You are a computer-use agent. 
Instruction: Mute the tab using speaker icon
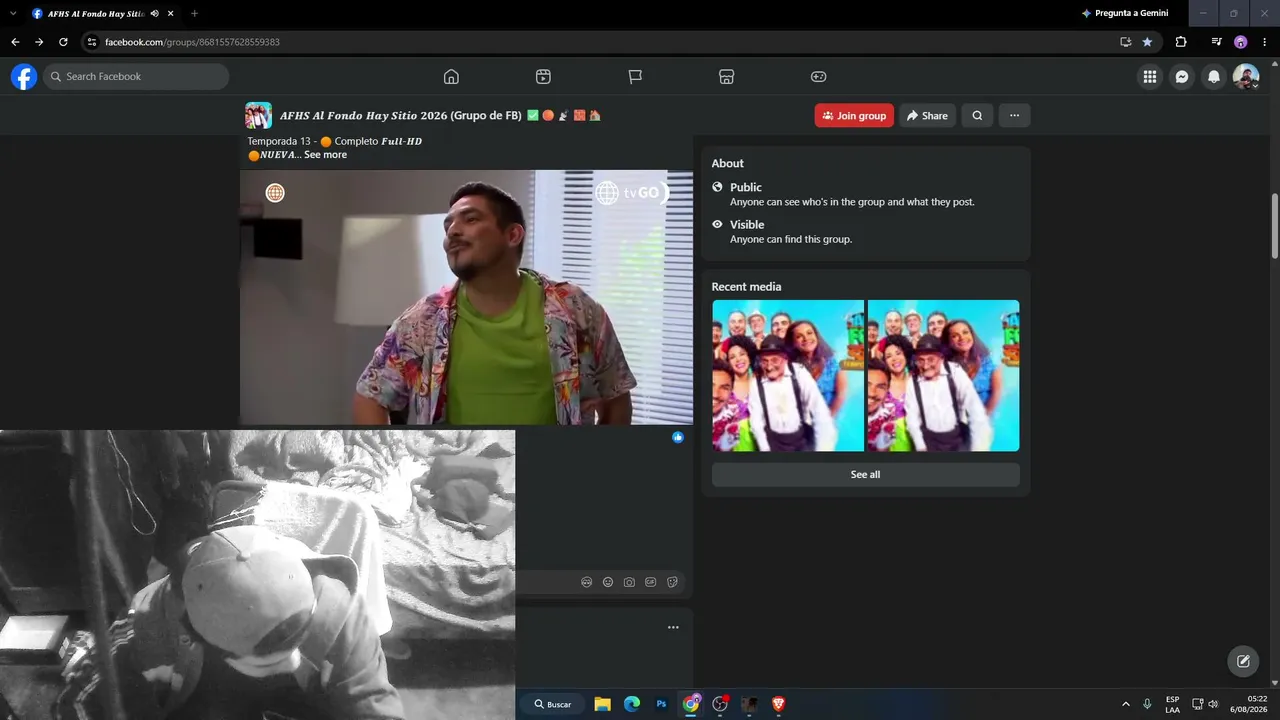pyautogui.click(x=155, y=13)
